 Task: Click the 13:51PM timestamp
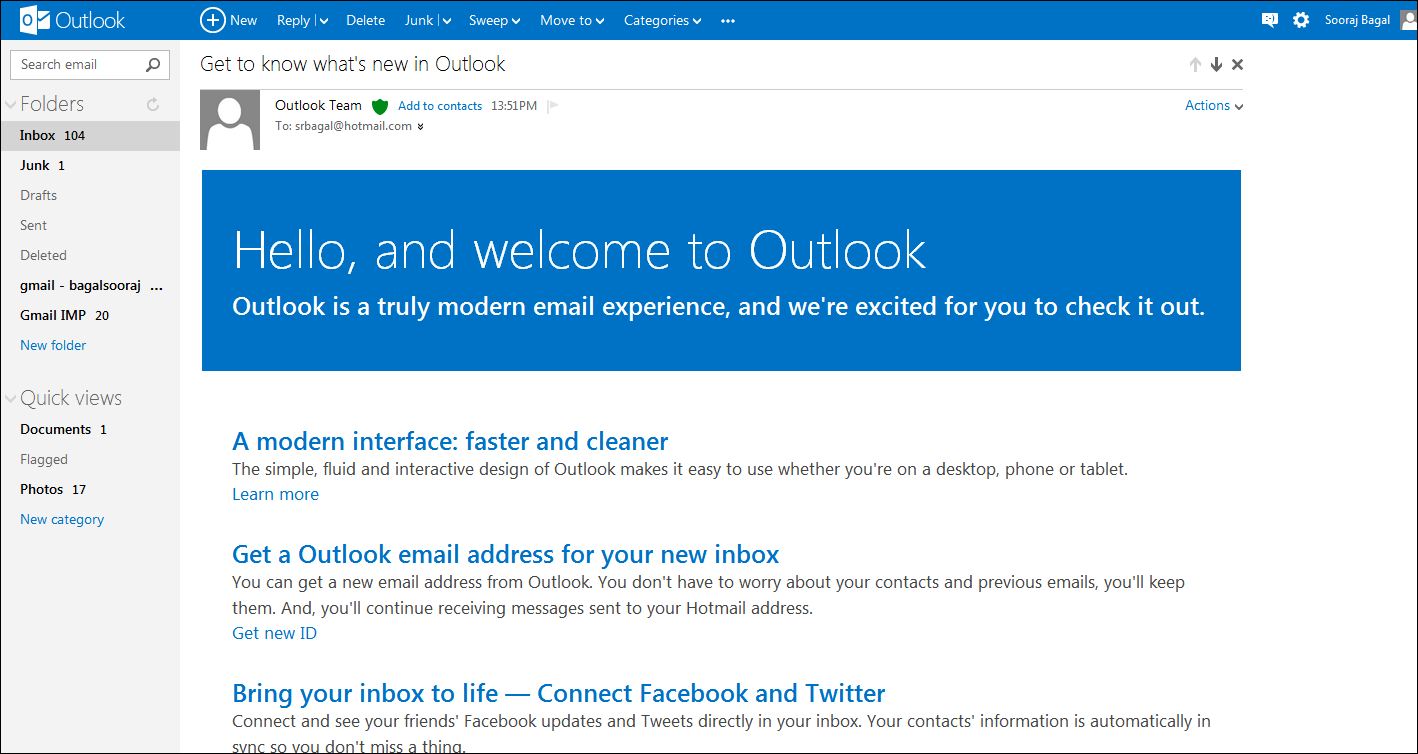coord(514,106)
